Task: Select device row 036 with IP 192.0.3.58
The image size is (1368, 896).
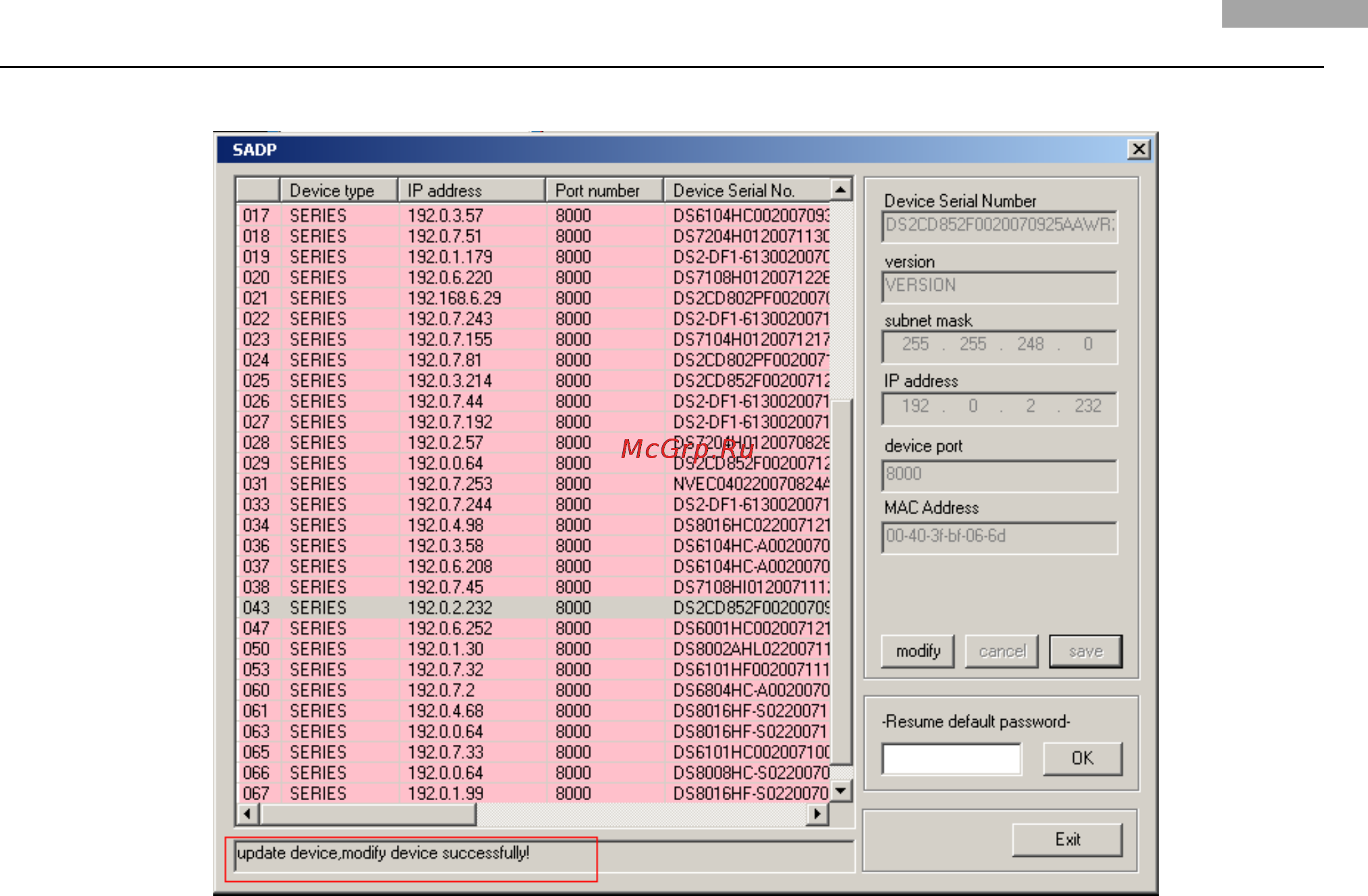Action: [x=533, y=546]
